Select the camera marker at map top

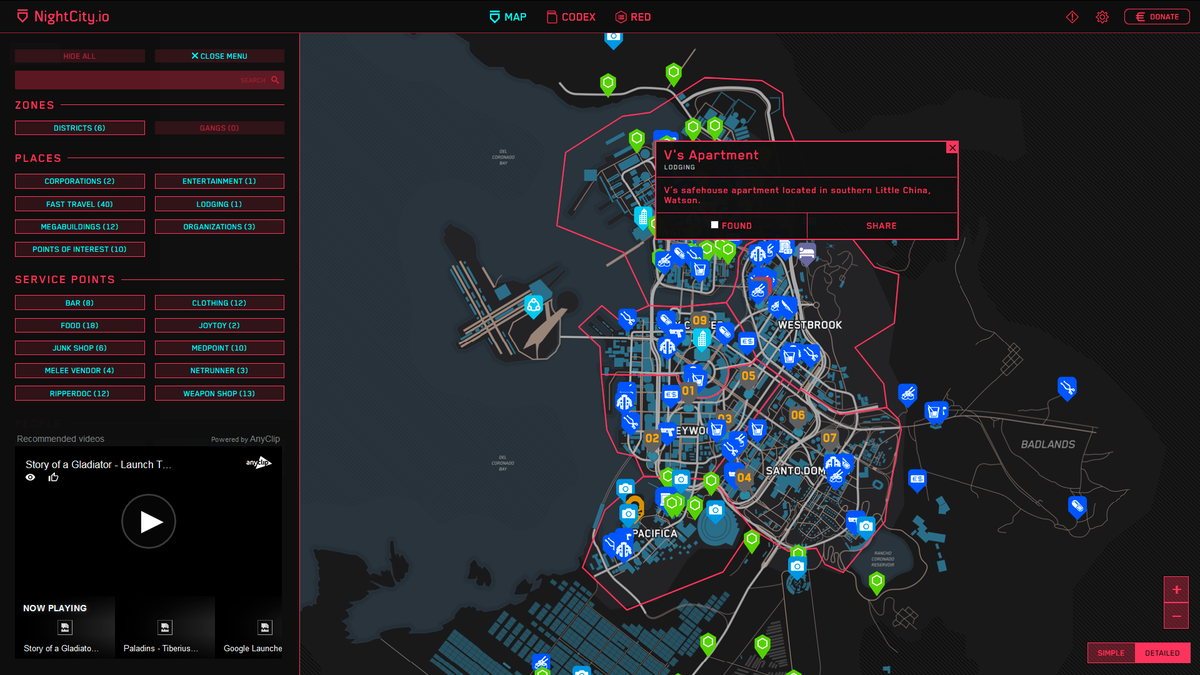tap(614, 38)
